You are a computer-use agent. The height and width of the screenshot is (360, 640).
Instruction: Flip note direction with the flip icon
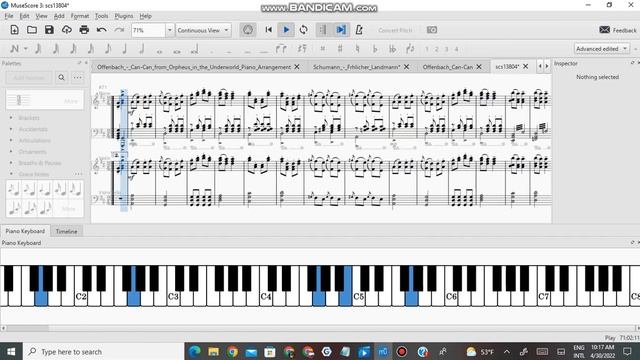coord(410,49)
